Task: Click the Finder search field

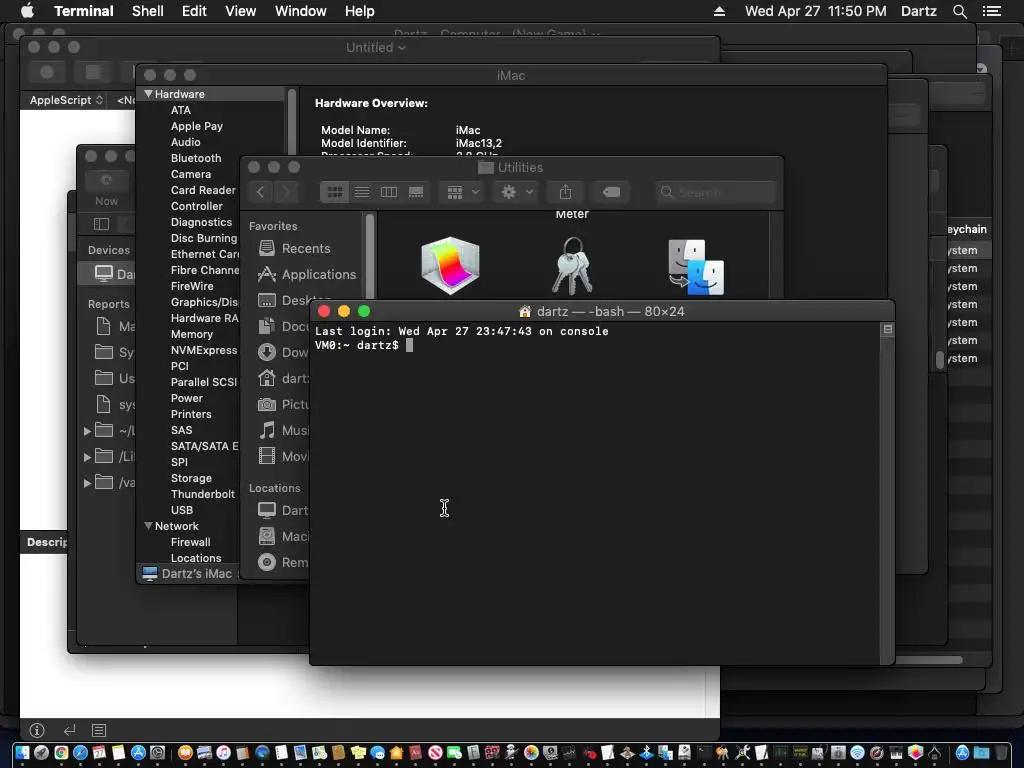Action: (x=716, y=192)
